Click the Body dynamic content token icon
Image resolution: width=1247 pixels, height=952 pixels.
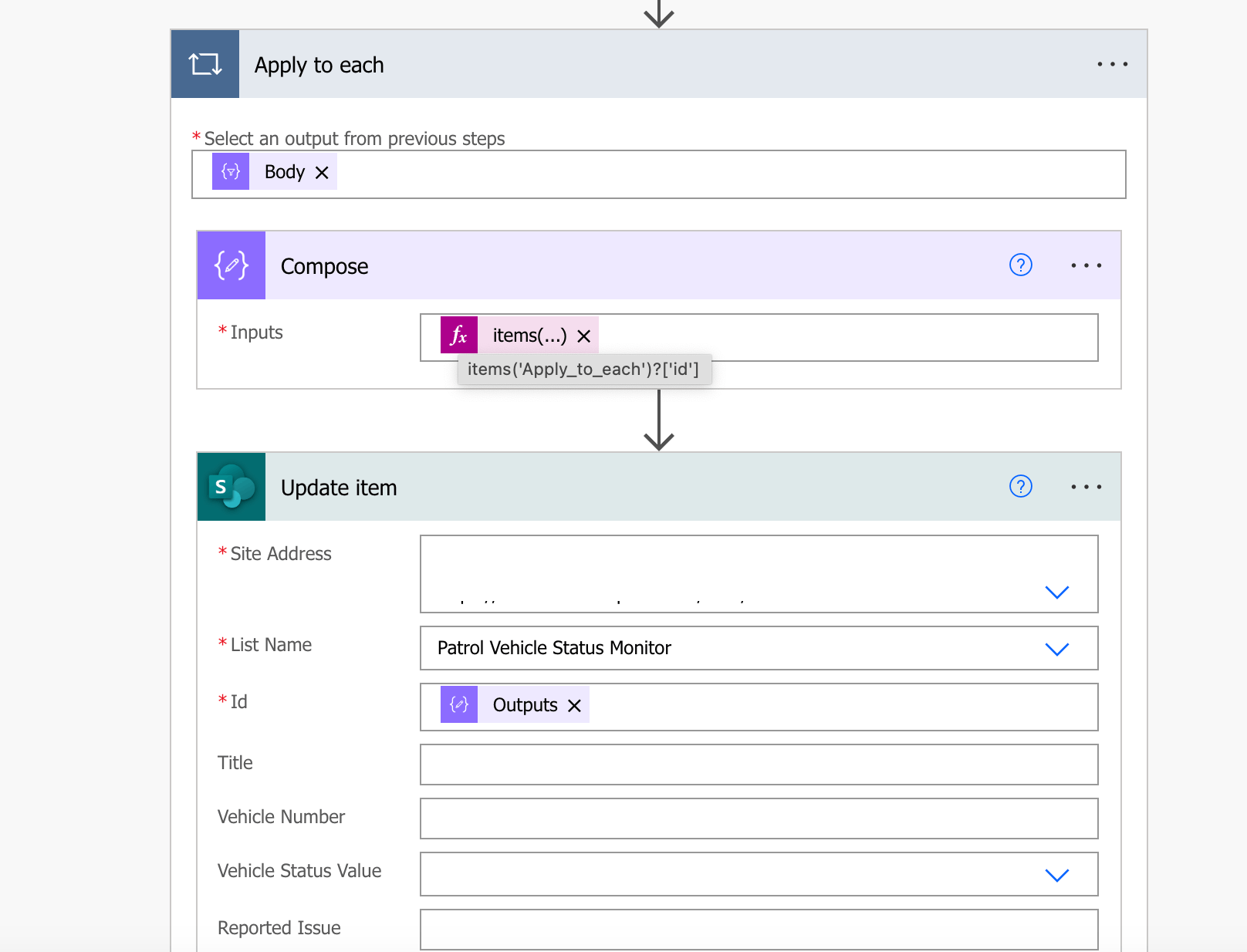tap(230, 171)
